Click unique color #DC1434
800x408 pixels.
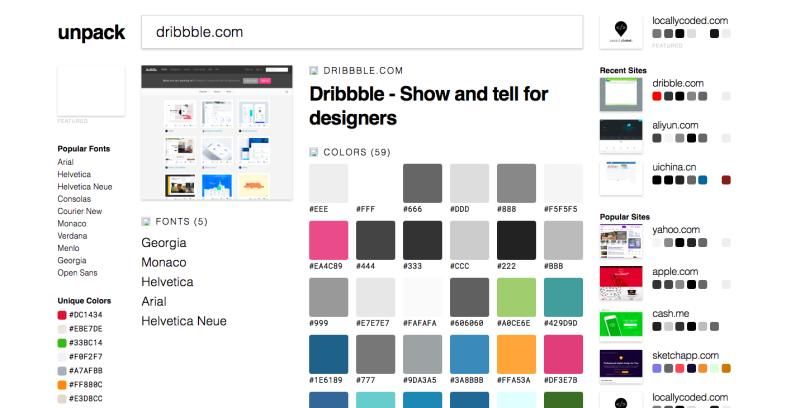point(80,315)
